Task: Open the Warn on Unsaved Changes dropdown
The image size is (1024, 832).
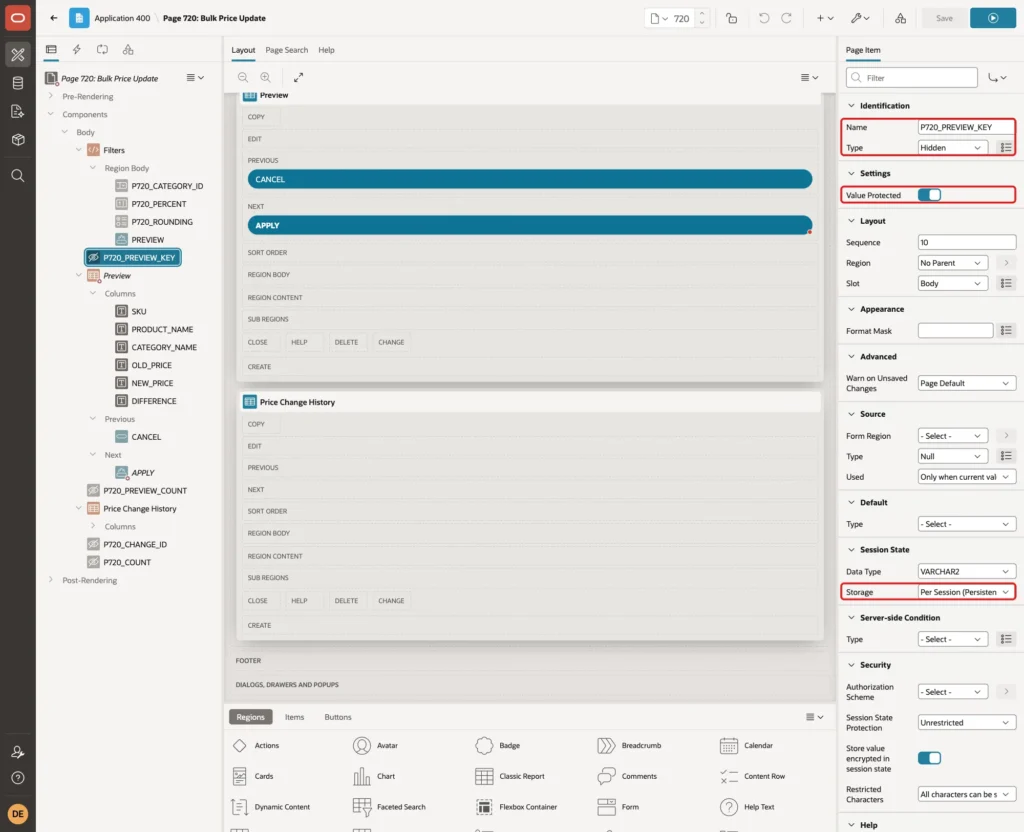Action: (967, 383)
